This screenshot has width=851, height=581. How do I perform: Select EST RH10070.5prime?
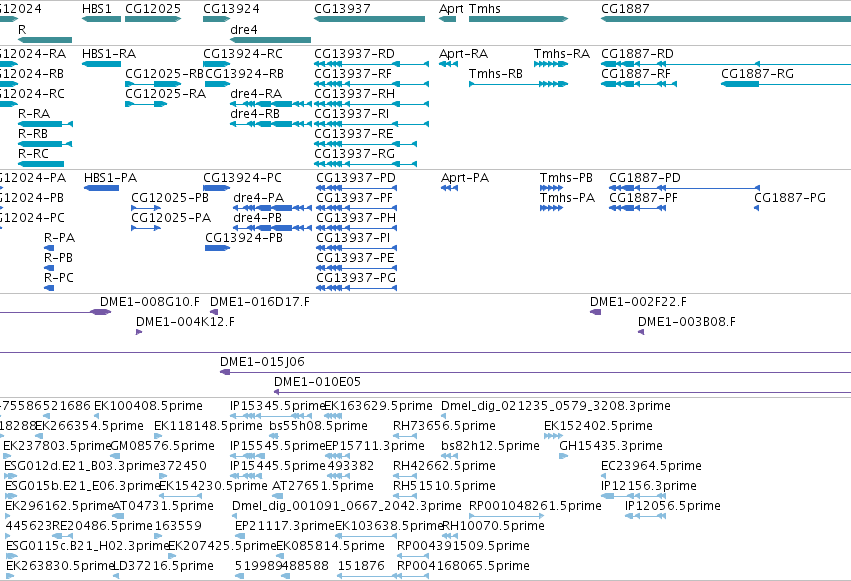[450, 536]
